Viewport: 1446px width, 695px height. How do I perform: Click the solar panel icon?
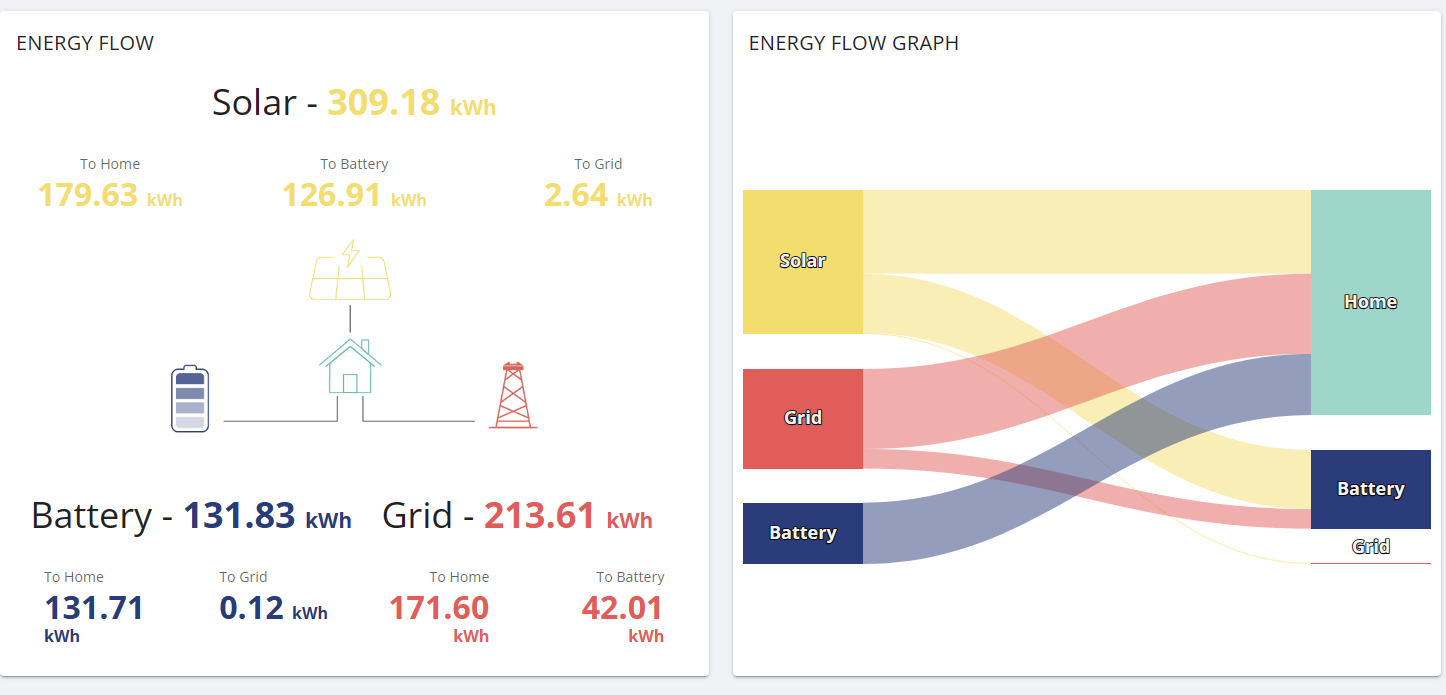tap(350, 270)
